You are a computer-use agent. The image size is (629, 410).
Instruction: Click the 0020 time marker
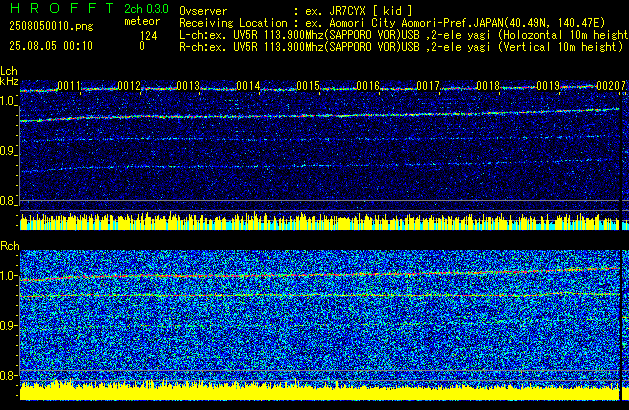tap(608, 86)
